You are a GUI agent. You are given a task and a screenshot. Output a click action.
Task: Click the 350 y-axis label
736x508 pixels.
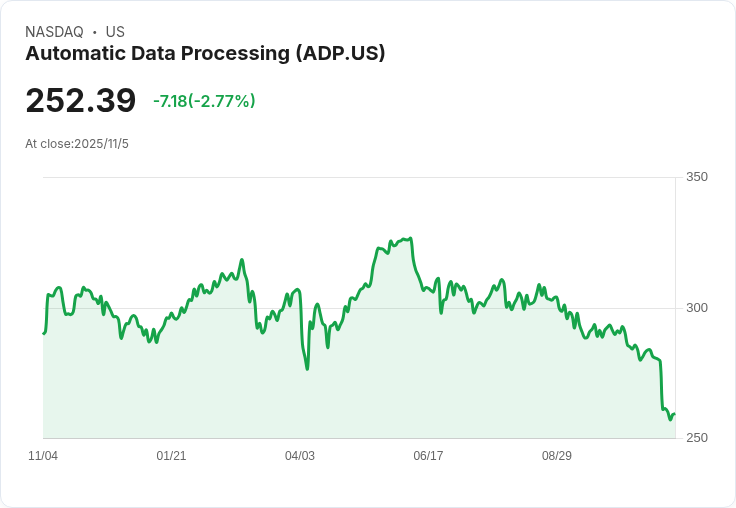696,177
